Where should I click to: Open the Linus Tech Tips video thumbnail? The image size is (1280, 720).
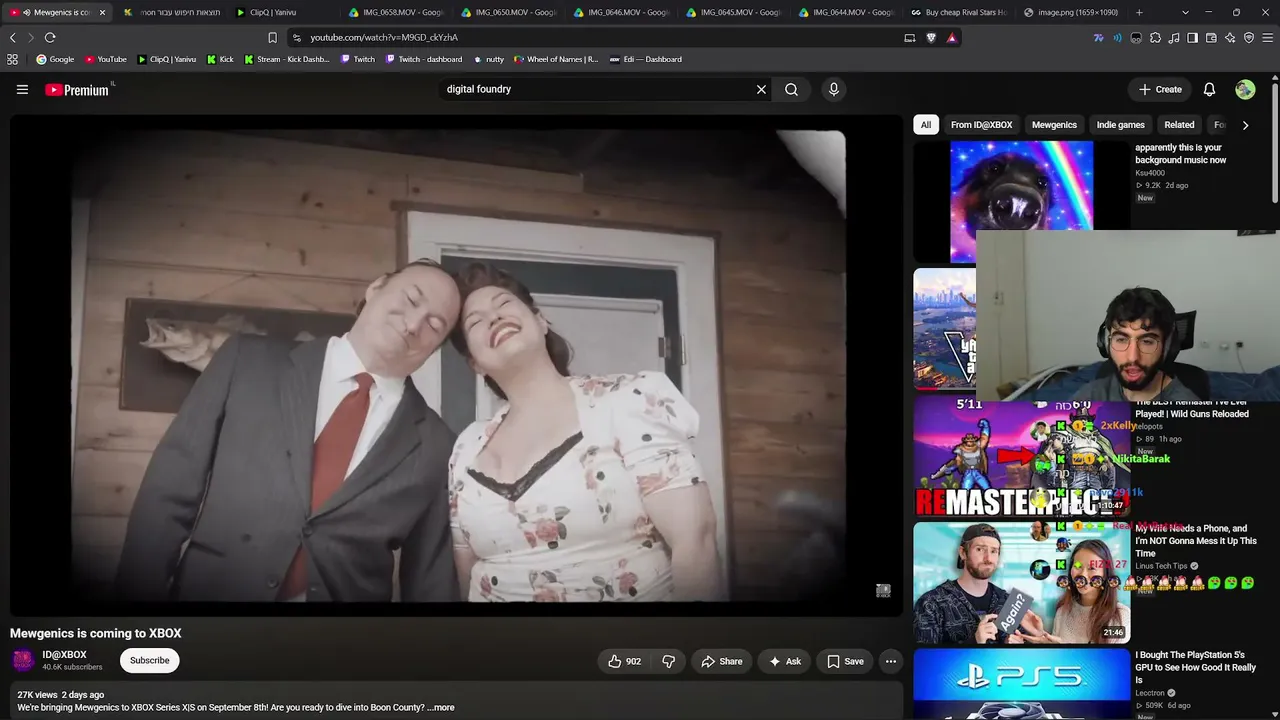pos(1021,583)
